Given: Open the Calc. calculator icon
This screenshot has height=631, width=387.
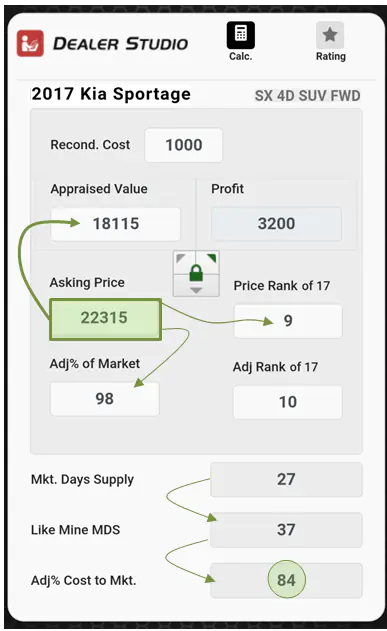Looking at the screenshot, I should [x=241, y=35].
